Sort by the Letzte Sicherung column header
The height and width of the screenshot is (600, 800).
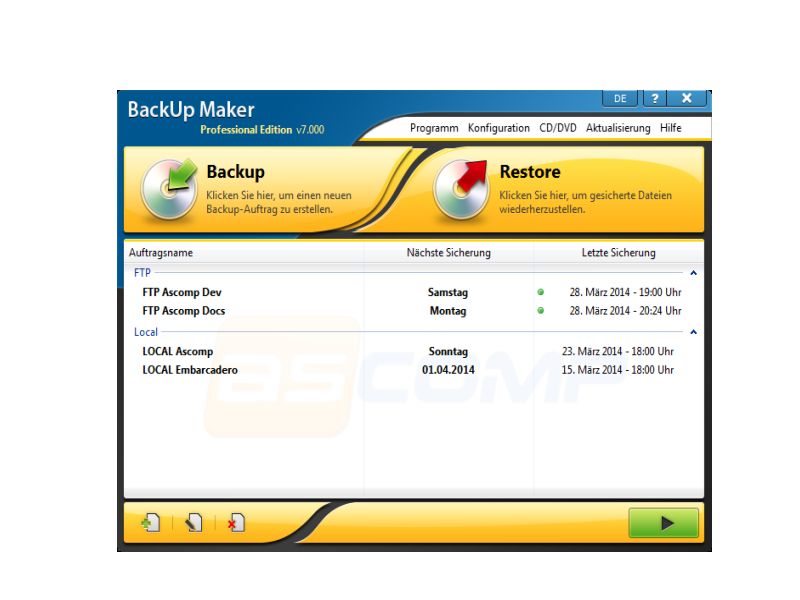pos(618,253)
